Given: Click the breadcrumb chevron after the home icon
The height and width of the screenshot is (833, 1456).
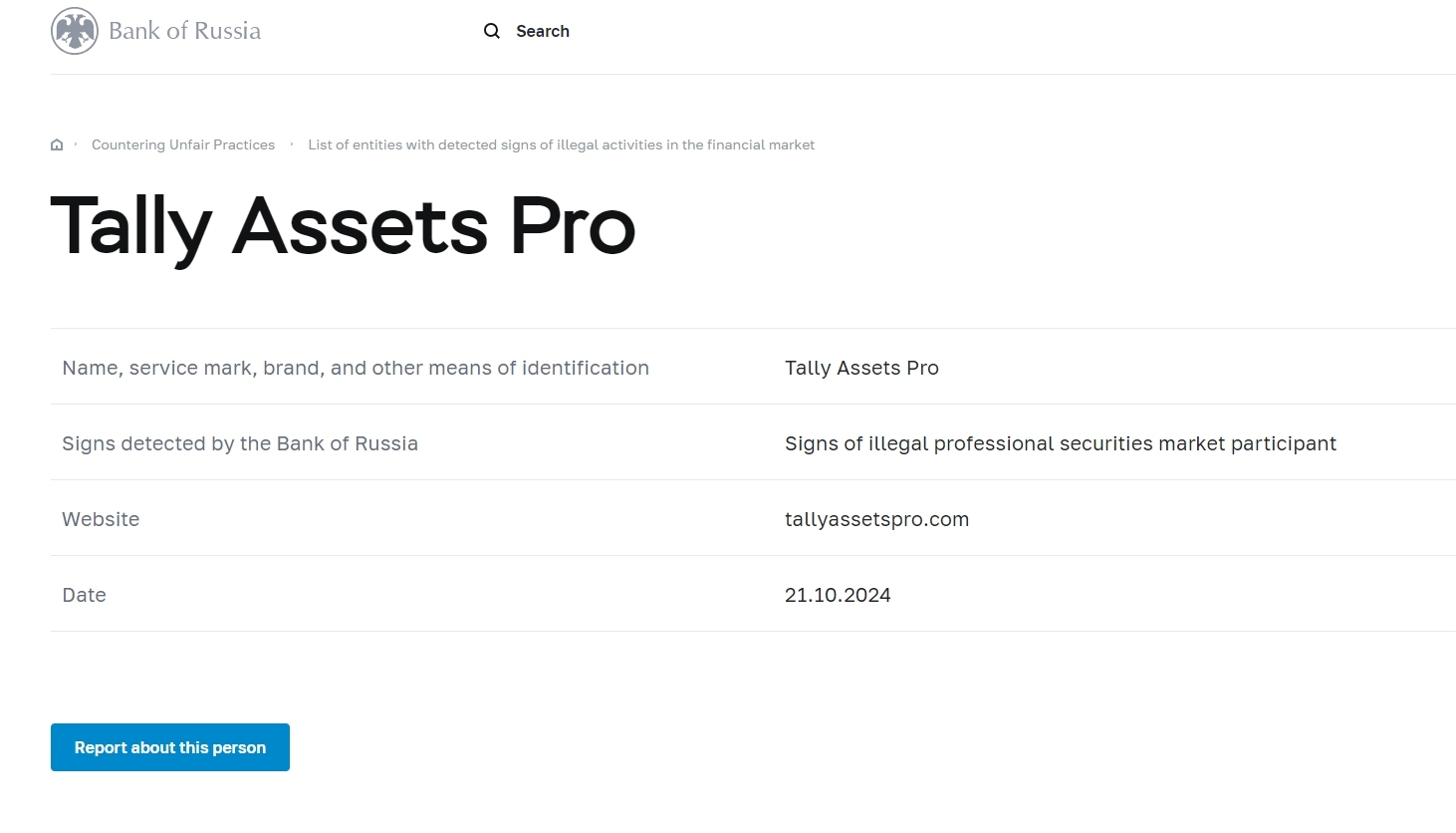Looking at the screenshot, I should [76, 144].
